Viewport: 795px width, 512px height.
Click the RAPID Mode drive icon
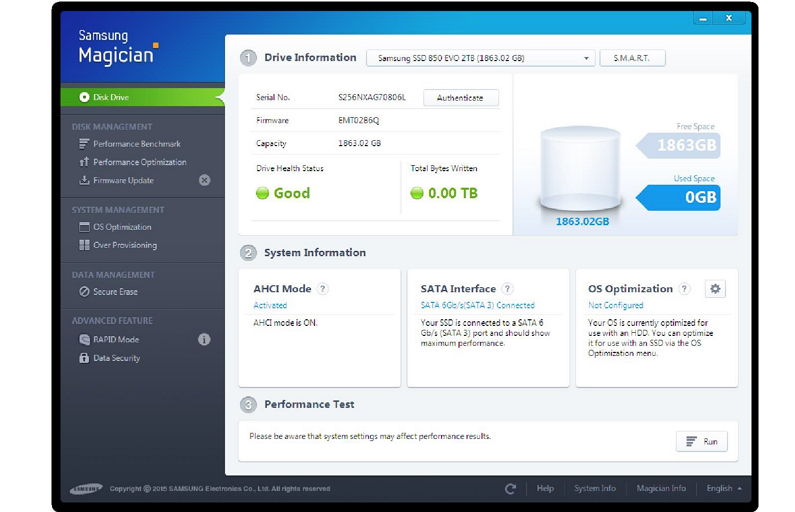pos(84,340)
